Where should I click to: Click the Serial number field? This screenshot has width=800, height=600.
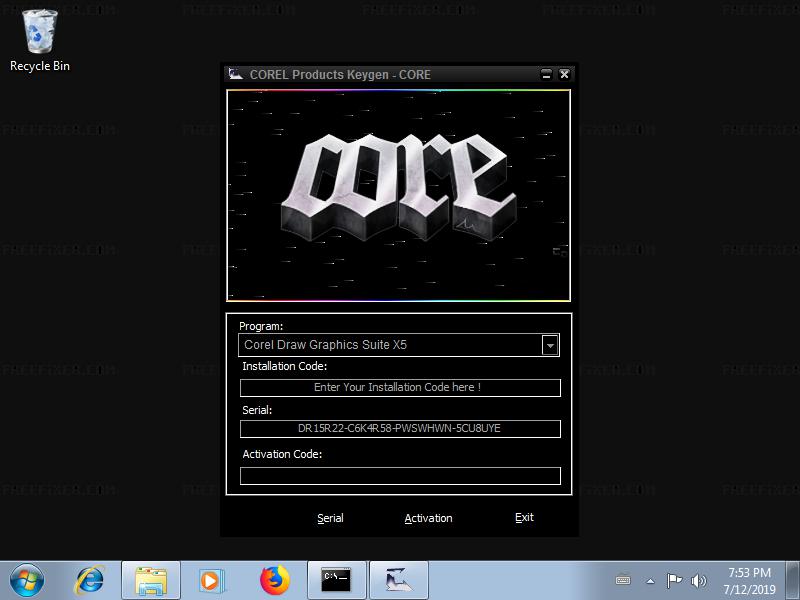tap(400, 429)
